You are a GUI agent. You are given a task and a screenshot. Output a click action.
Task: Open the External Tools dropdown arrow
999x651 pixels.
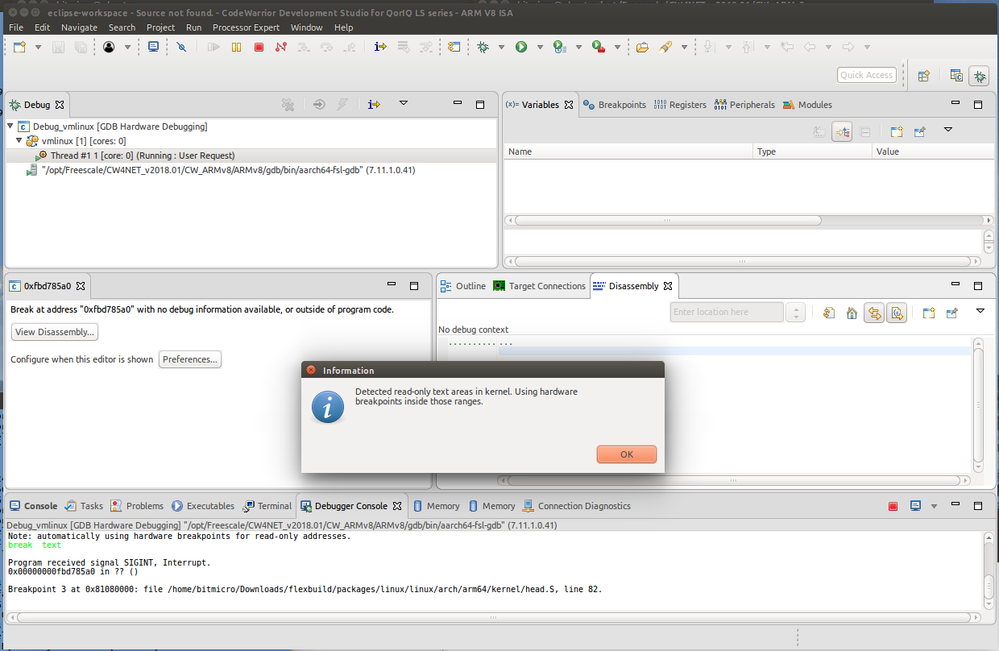[x=617, y=47]
